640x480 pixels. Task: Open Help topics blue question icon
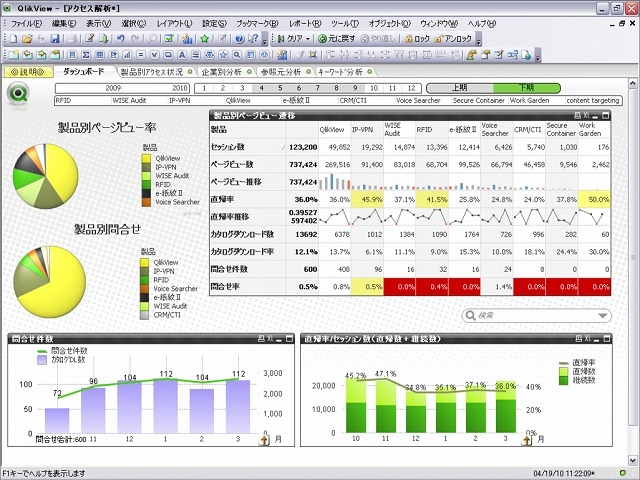pyautogui.click(x=240, y=39)
